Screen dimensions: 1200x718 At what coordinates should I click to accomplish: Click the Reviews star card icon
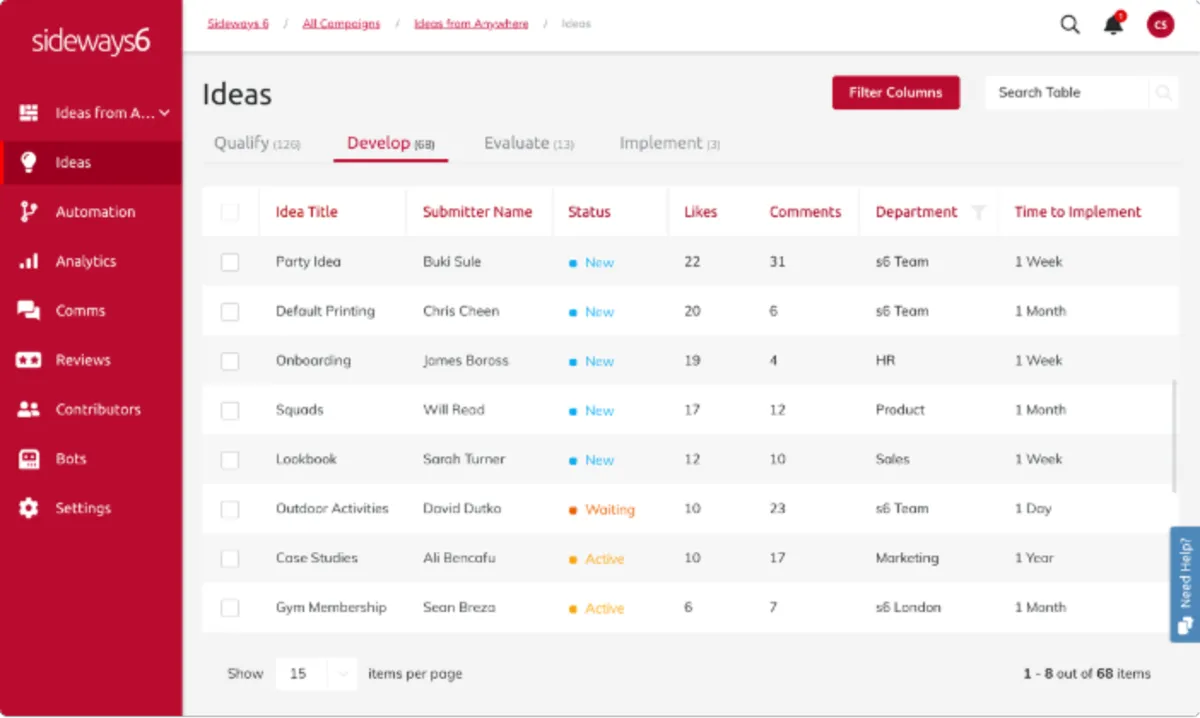coord(29,360)
